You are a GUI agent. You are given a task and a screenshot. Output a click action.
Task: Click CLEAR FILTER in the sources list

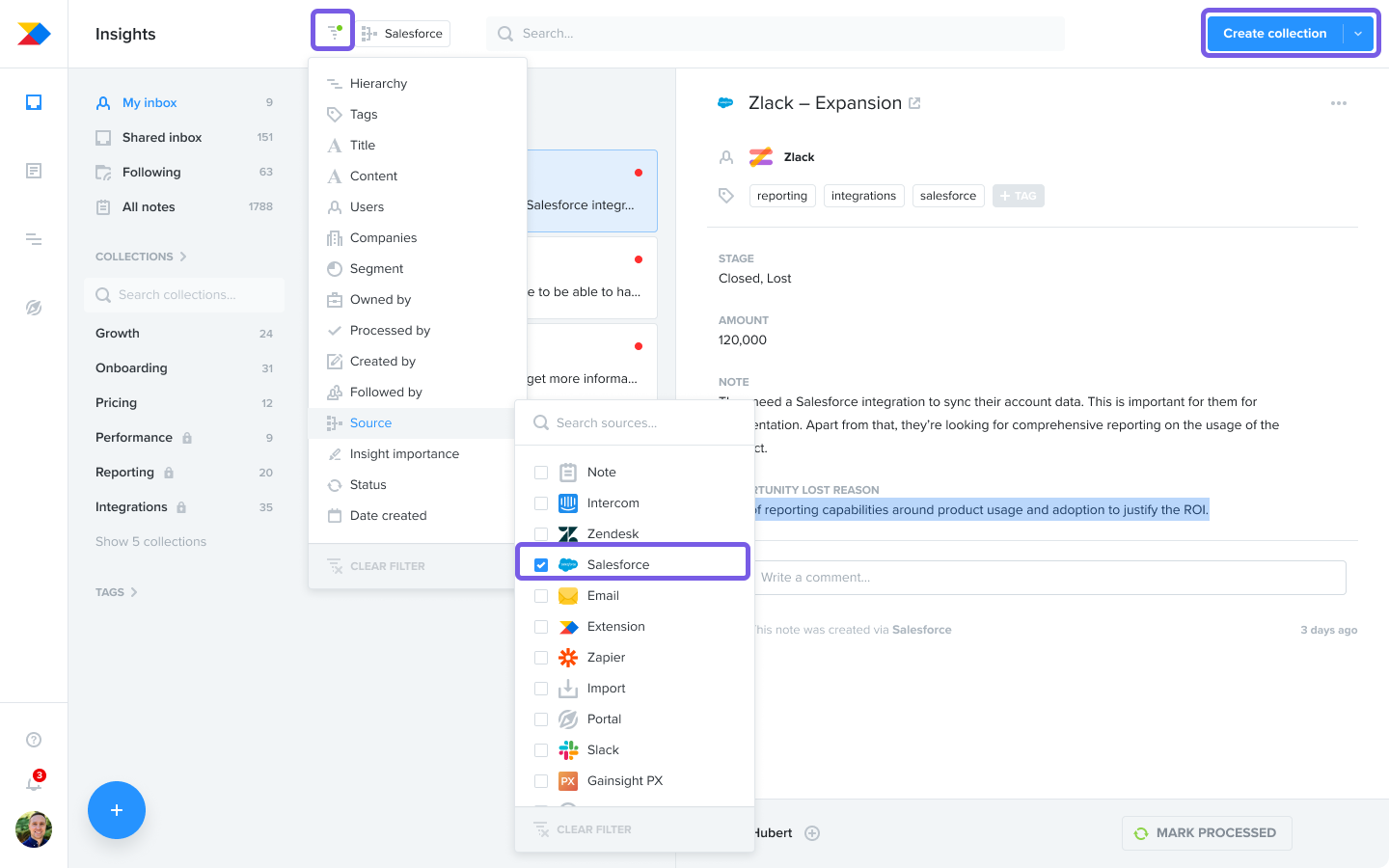point(583,829)
